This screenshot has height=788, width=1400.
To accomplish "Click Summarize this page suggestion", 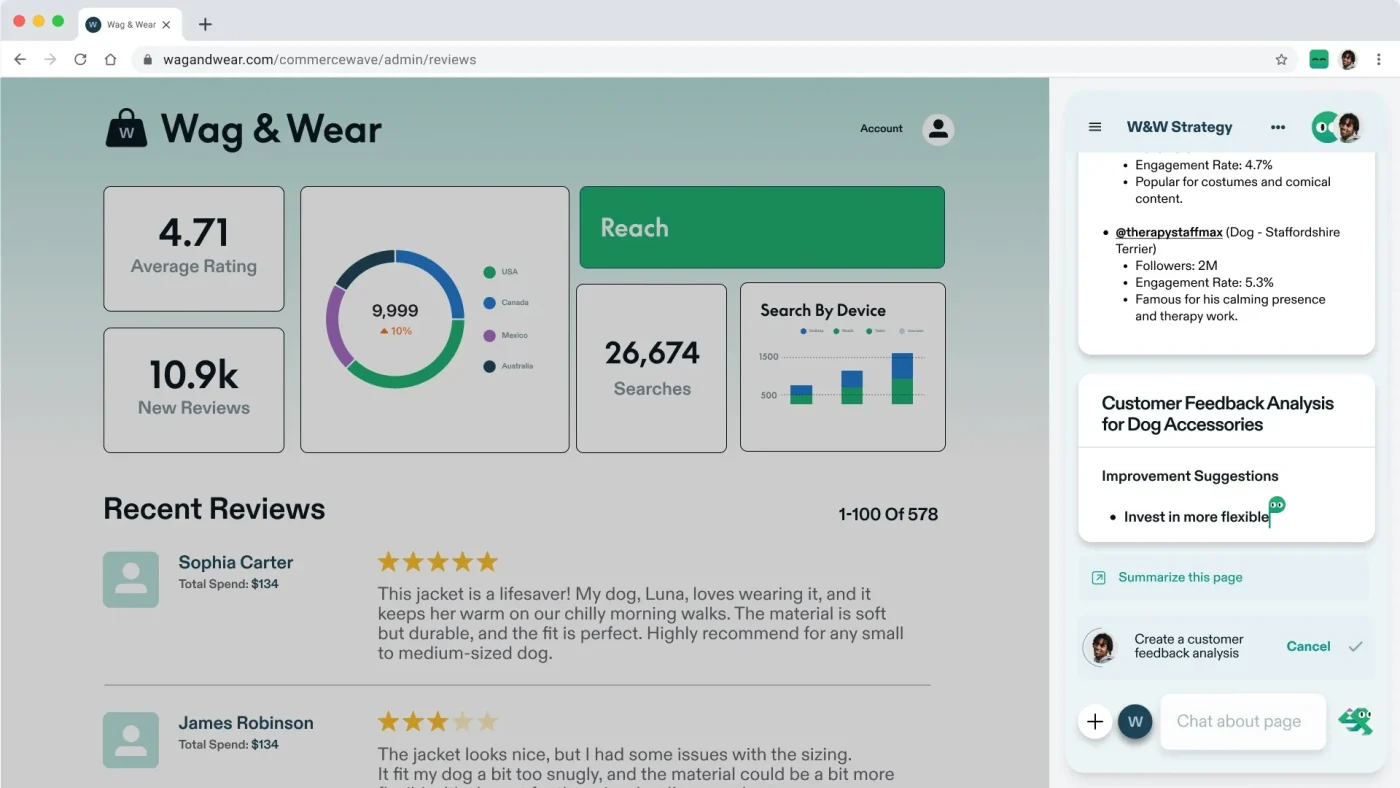I will pos(1180,578).
